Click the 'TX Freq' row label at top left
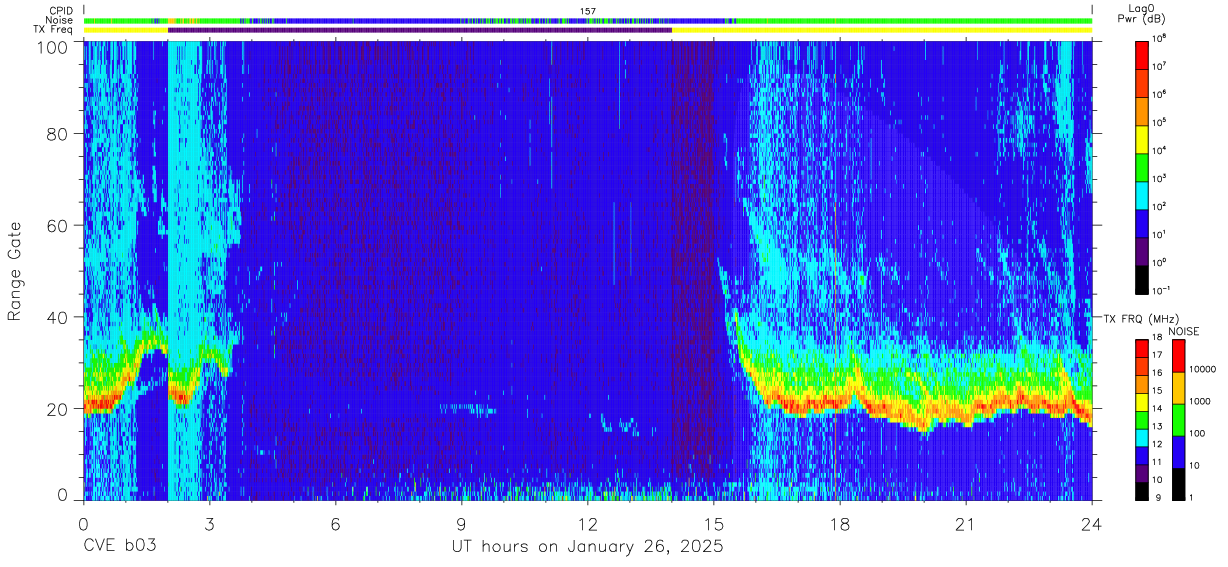The height and width of the screenshot is (567, 1228). [x=53, y=29]
